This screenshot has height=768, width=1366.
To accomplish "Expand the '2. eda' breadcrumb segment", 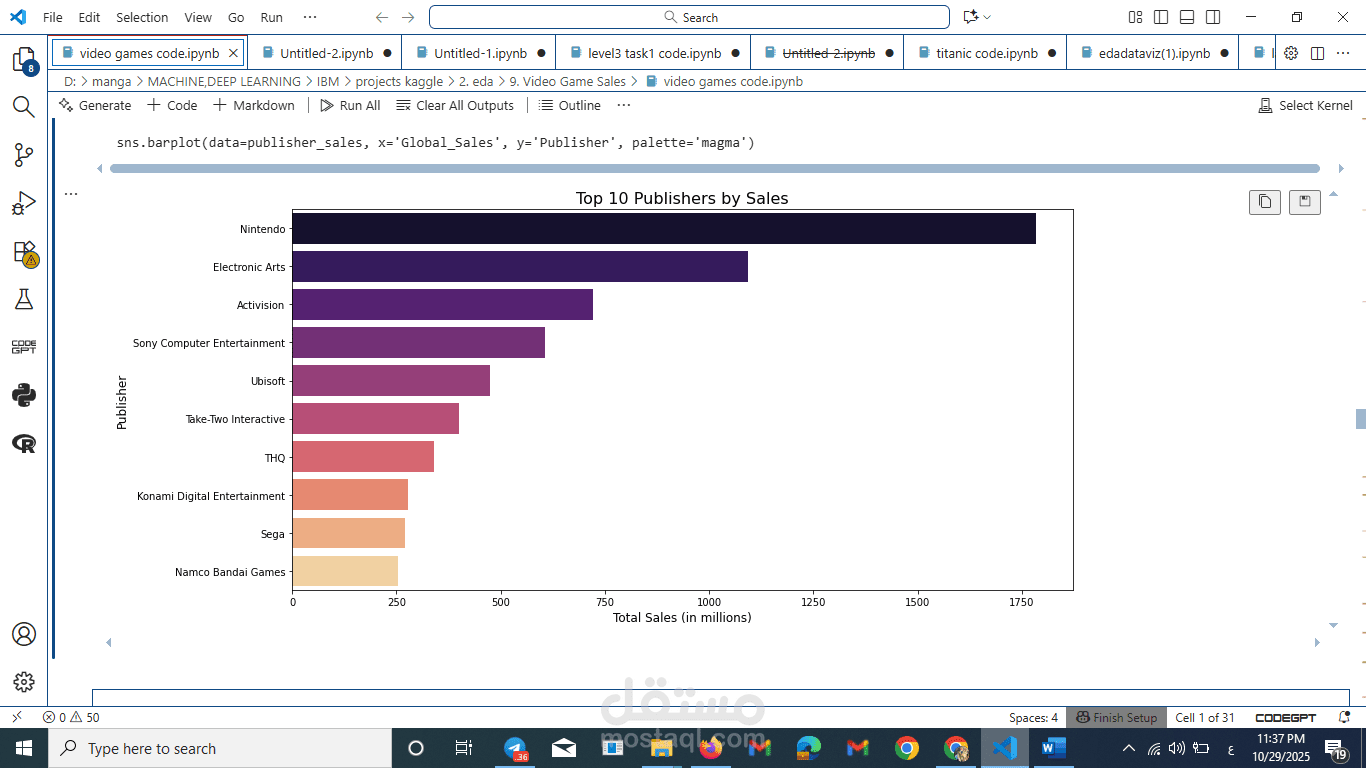I will click(x=476, y=81).
